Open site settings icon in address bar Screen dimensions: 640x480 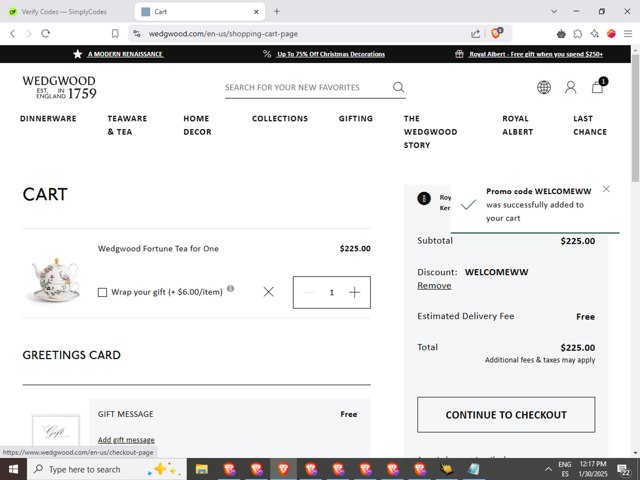click(x=137, y=34)
